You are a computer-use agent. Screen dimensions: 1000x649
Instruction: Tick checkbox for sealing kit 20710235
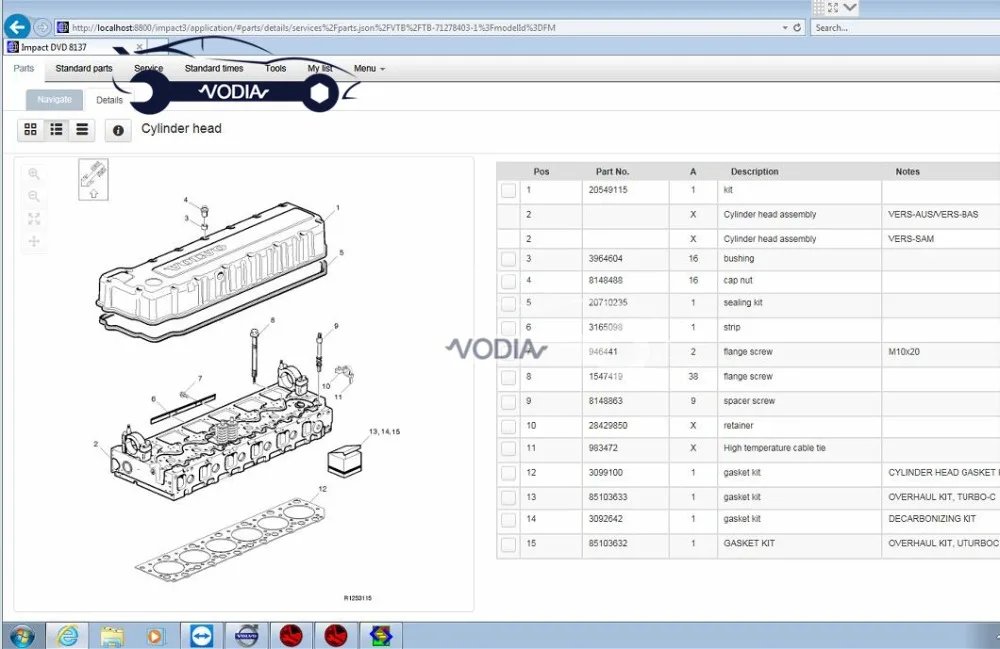[x=508, y=303]
